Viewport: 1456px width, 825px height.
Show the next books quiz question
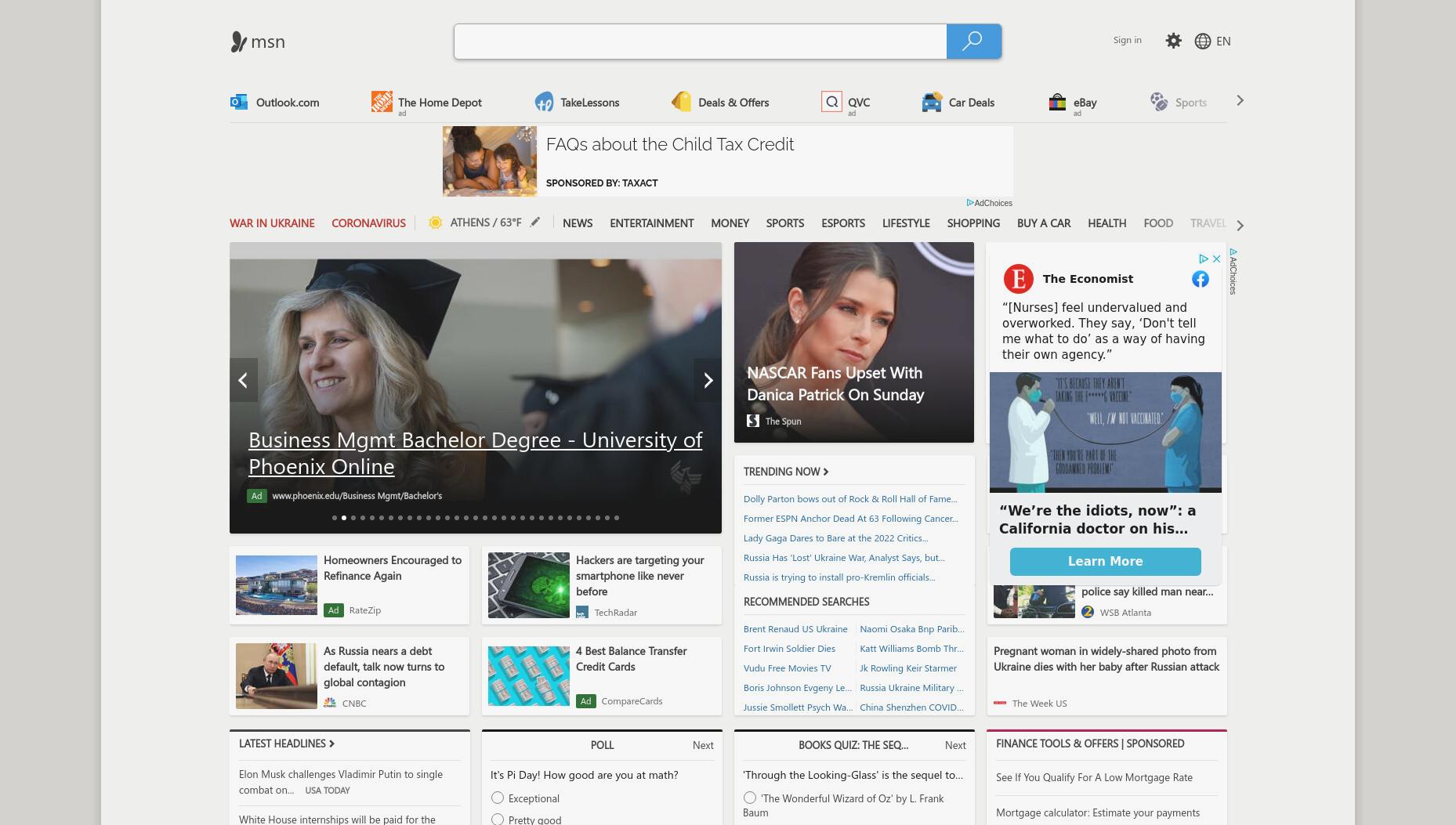click(x=955, y=745)
